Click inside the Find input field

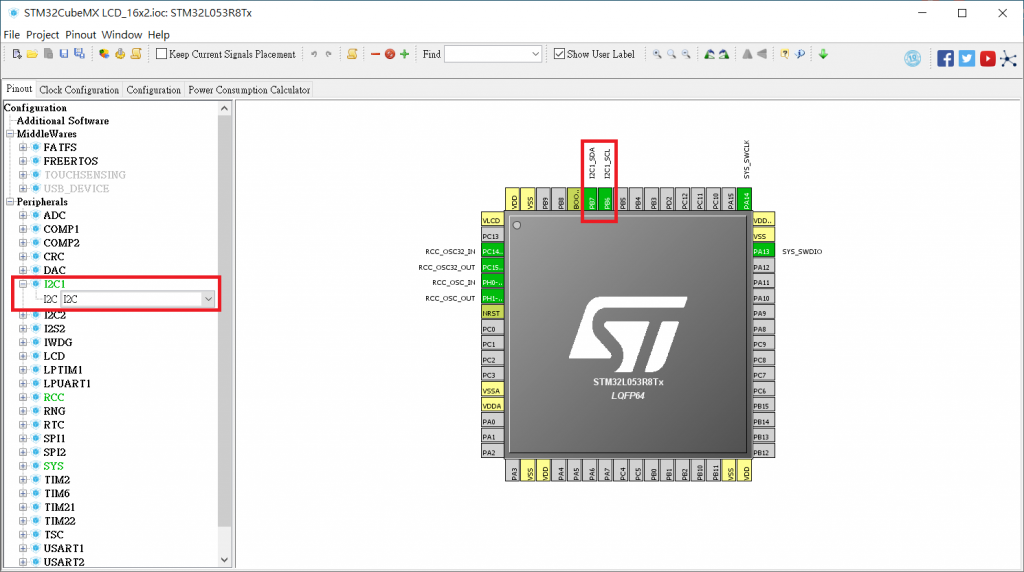487,54
